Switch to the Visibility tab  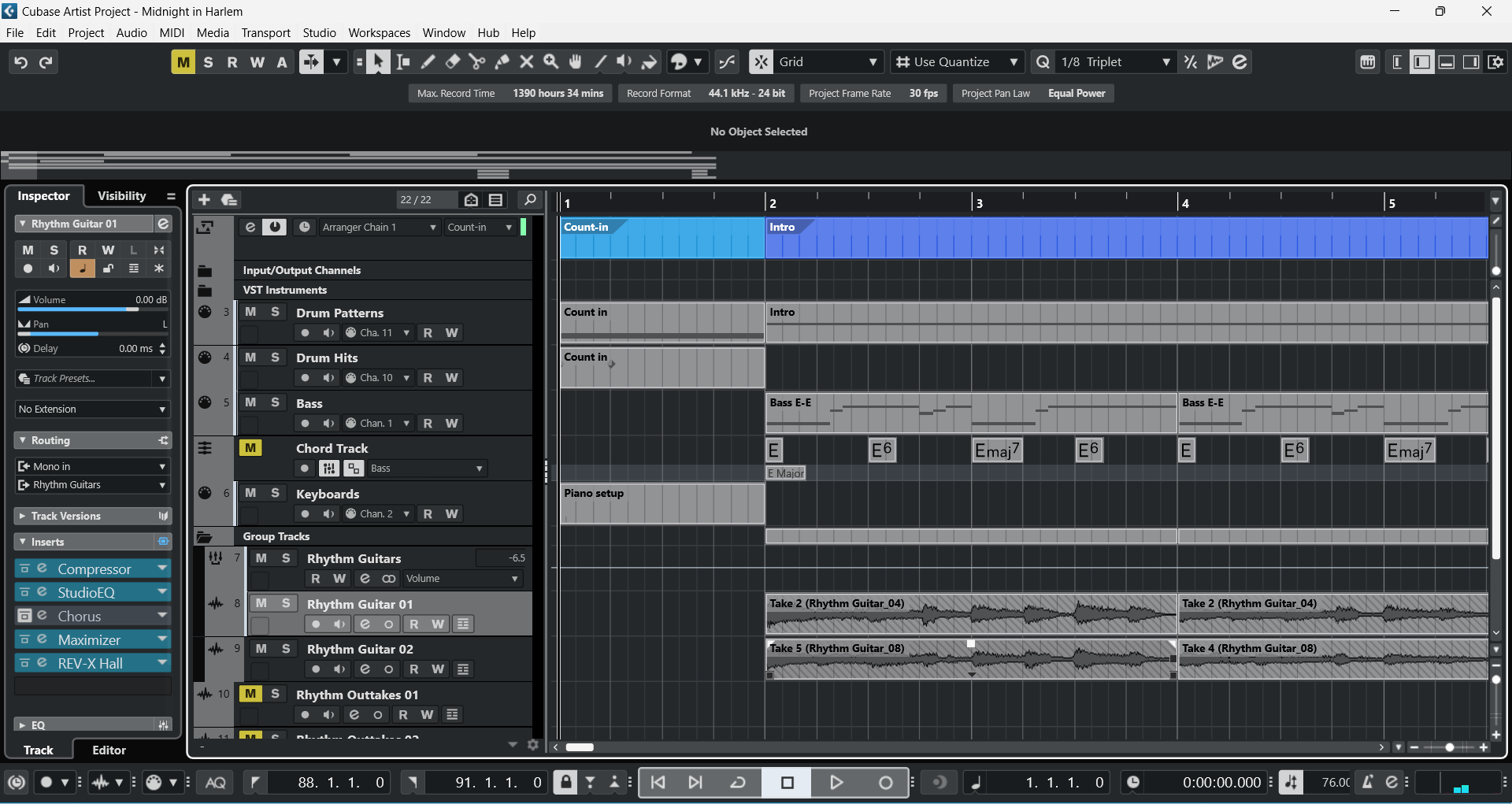(121, 196)
